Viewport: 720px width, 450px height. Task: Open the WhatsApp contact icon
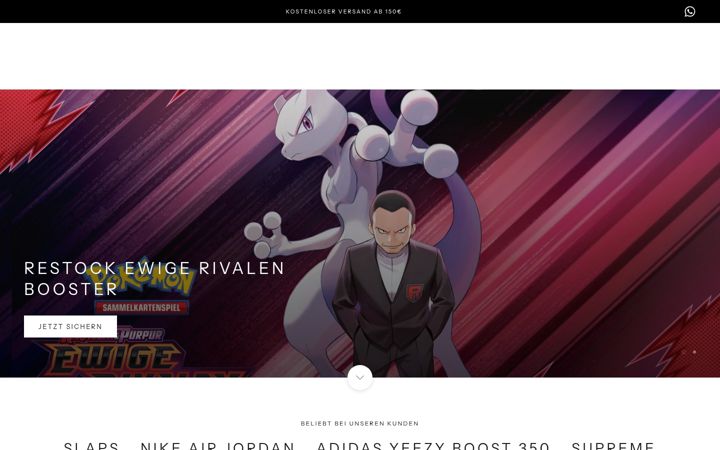point(689,11)
